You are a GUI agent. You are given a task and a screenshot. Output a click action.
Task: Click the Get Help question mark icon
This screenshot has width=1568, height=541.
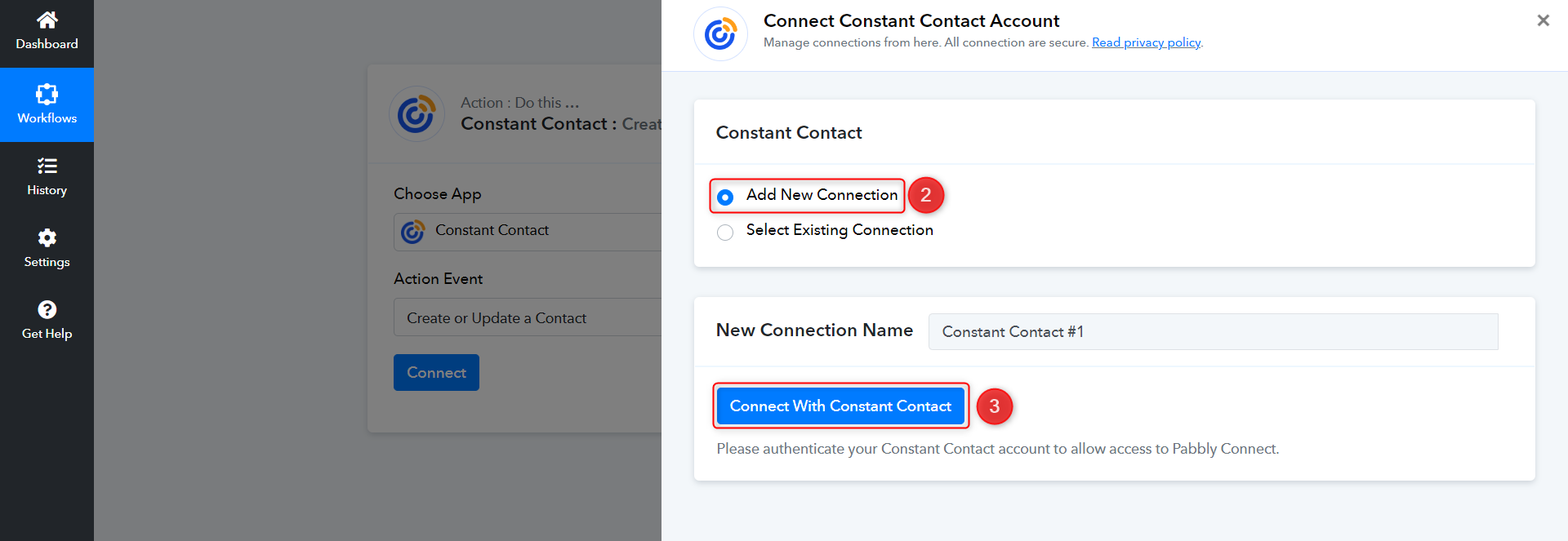pyautogui.click(x=47, y=309)
